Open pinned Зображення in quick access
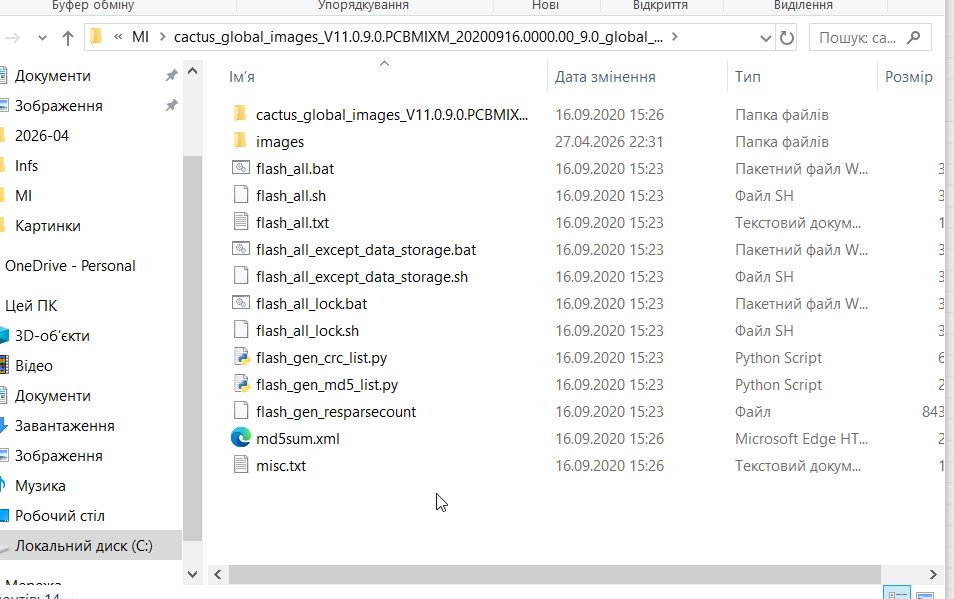The width and height of the screenshot is (954, 599). click(x=58, y=106)
